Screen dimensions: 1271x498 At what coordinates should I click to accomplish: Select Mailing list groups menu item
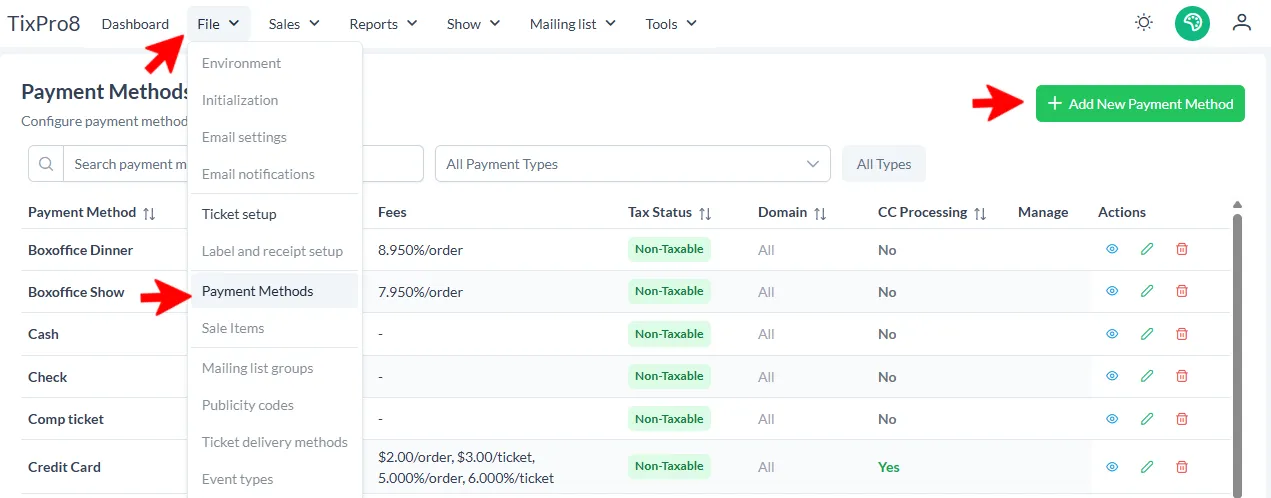point(275,368)
